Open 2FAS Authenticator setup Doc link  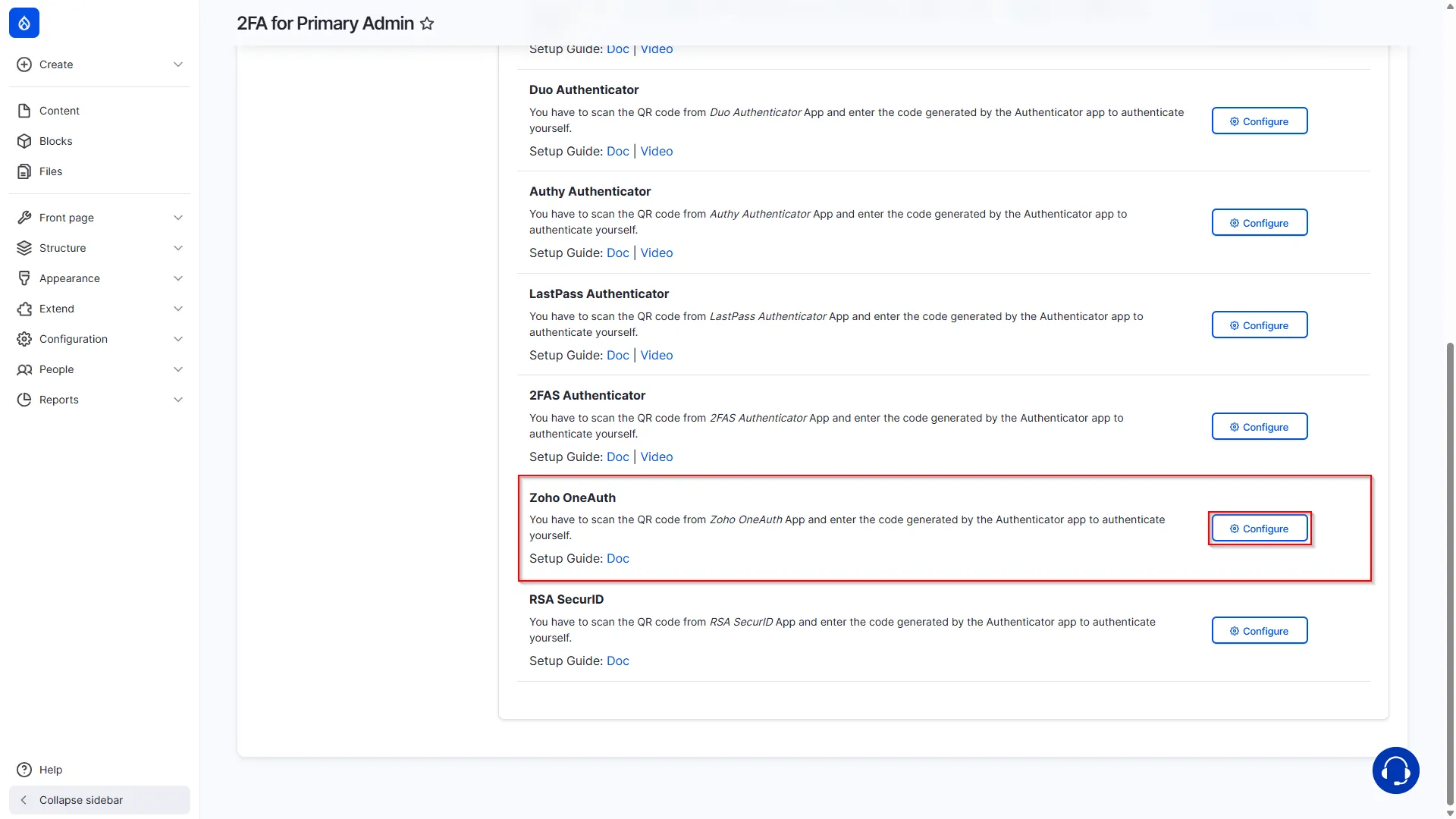tap(617, 457)
